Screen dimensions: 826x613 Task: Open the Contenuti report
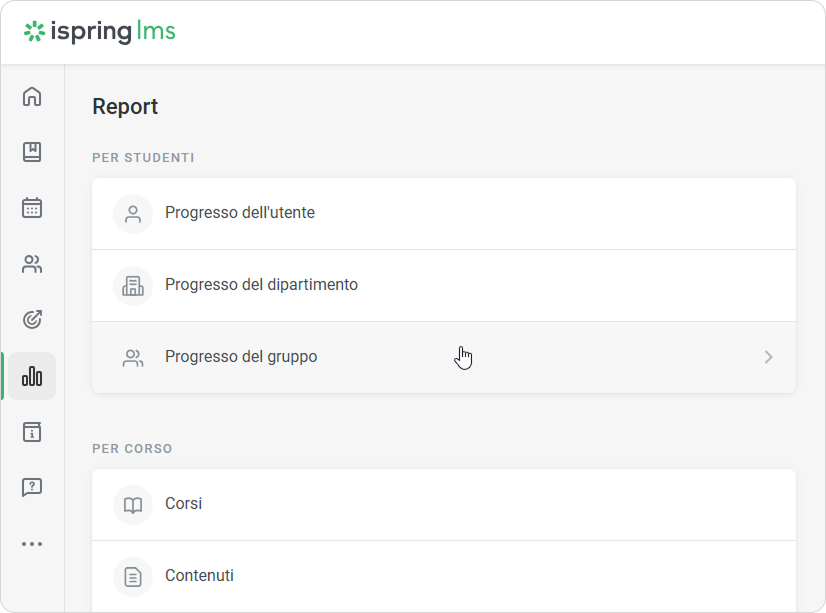pyautogui.click(x=199, y=576)
